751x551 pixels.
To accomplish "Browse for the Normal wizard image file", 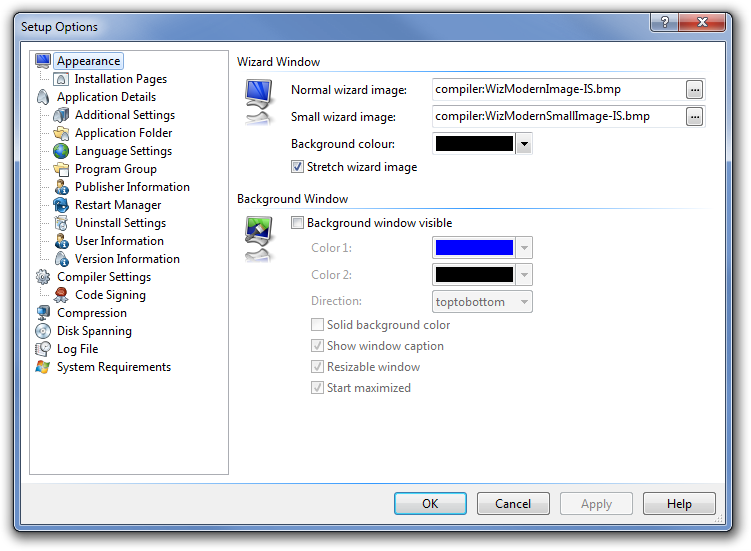I will (694, 90).
